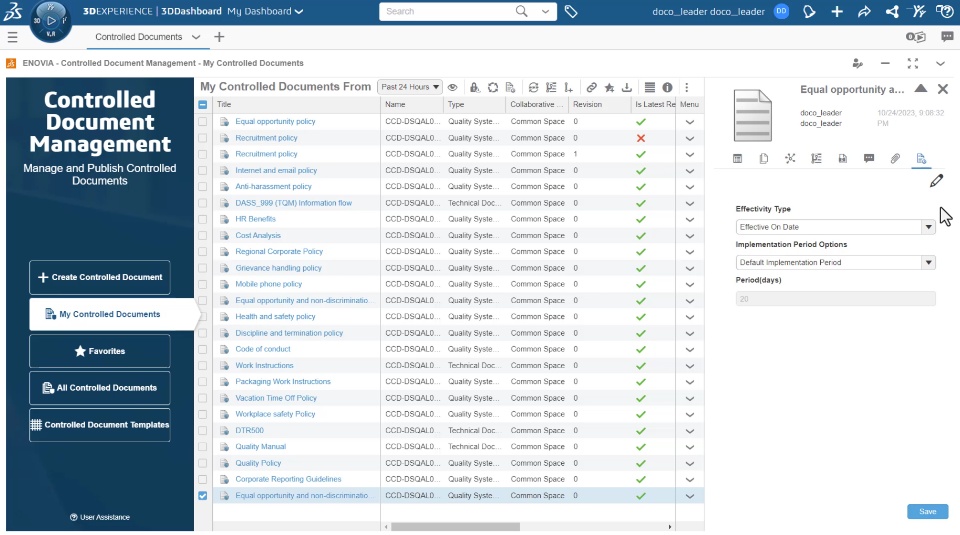
Task: Click the widget user-sharing icon
Action: click(857, 64)
